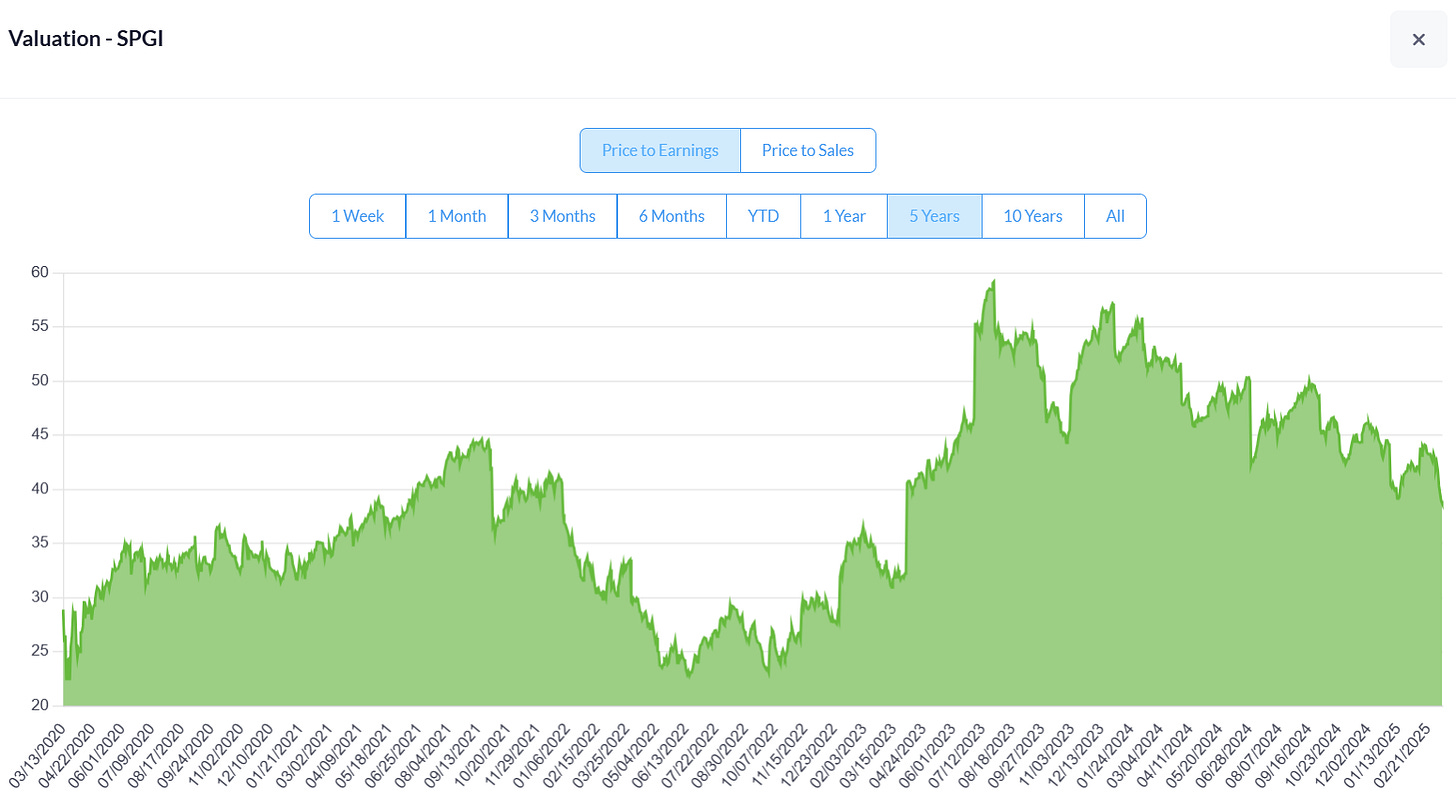The height and width of the screenshot is (794, 1456).
Task: Click the 25 y-axis label
Action: tap(42, 651)
